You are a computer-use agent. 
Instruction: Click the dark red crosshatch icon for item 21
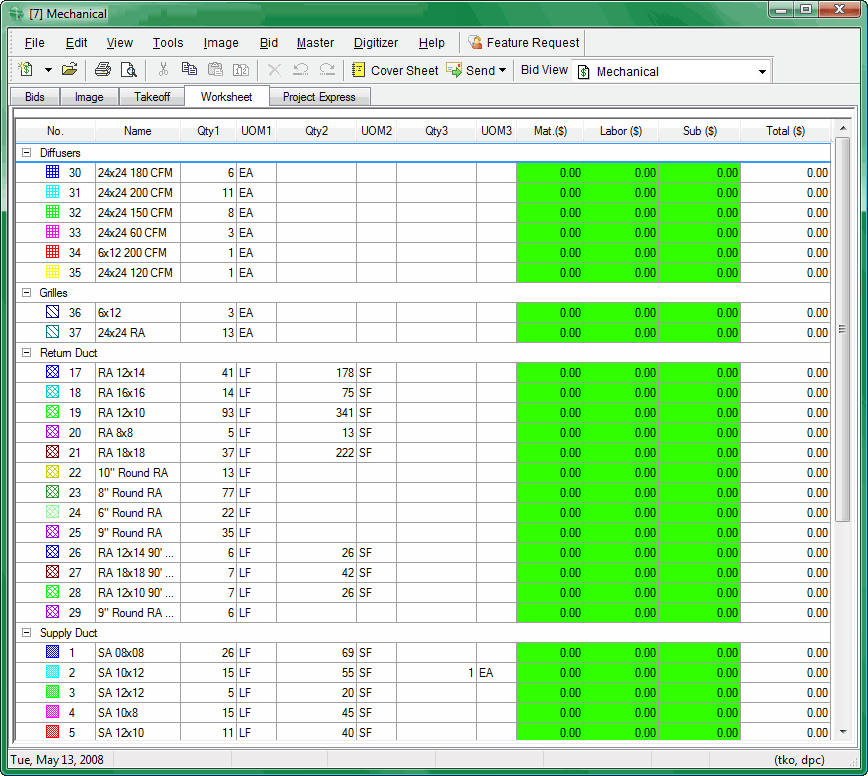[53, 452]
